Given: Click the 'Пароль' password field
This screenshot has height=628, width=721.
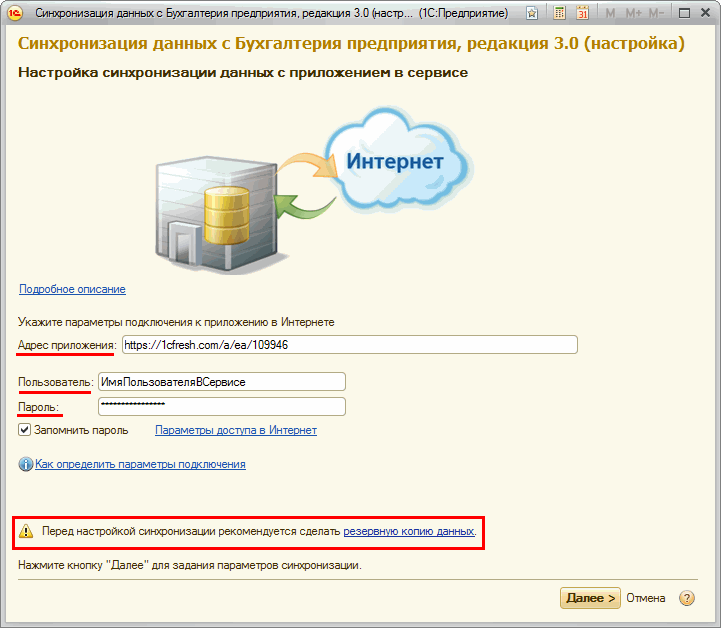Looking at the screenshot, I should click(220, 407).
